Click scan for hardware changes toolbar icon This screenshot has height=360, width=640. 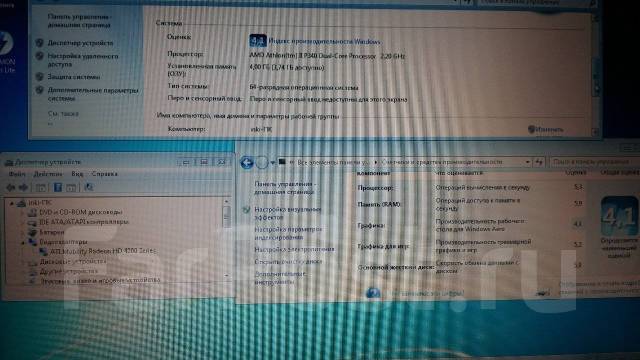coord(89,187)
